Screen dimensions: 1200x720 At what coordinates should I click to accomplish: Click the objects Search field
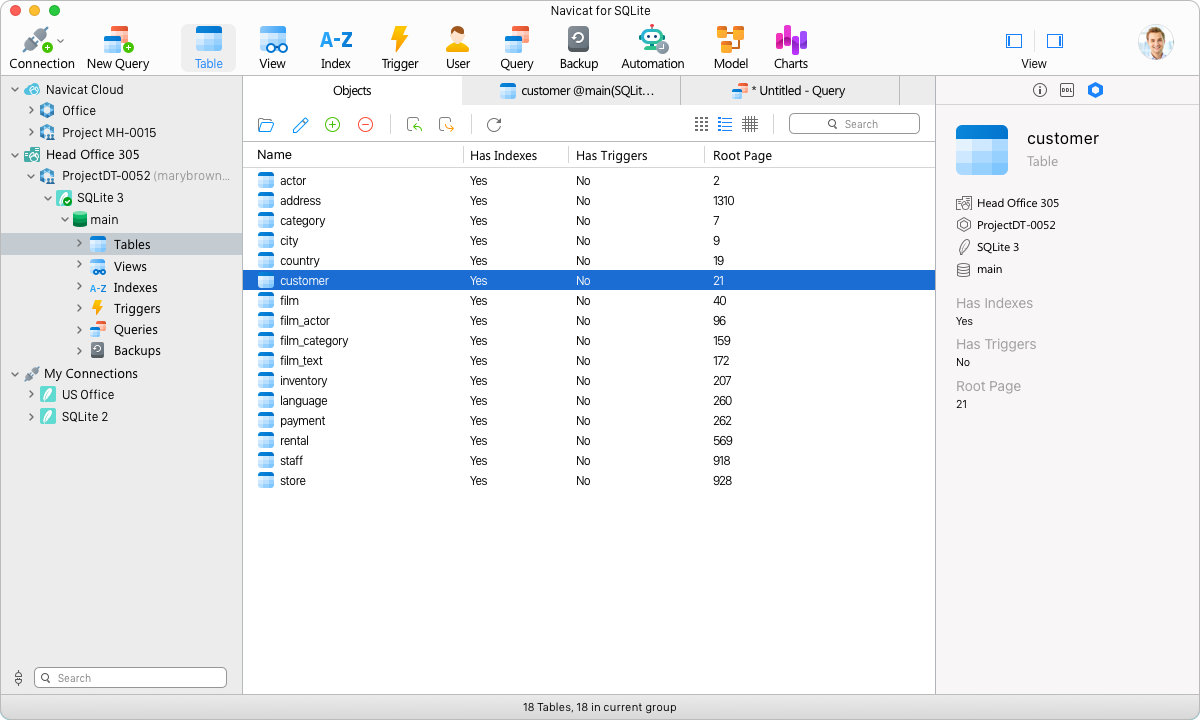(854, 124)
